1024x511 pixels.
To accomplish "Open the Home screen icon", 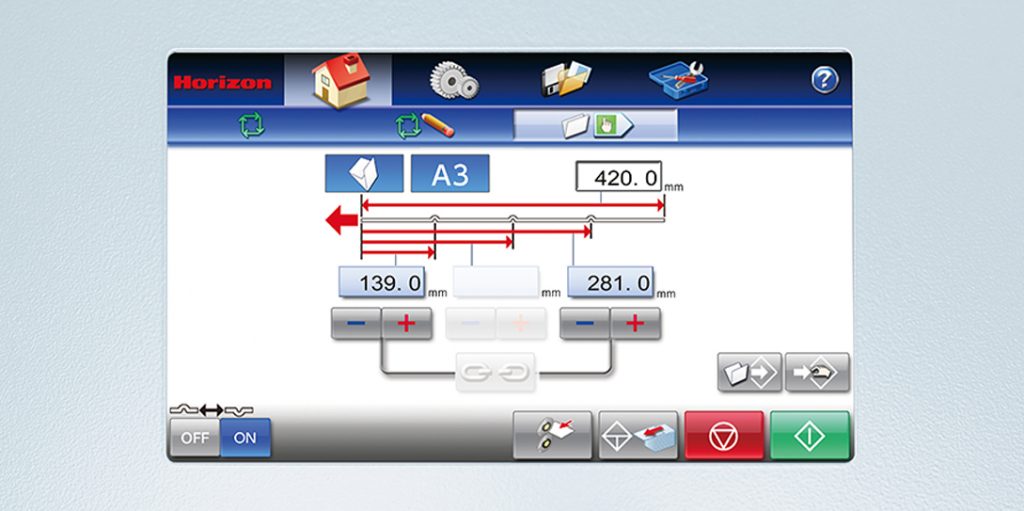I will 338,80.
